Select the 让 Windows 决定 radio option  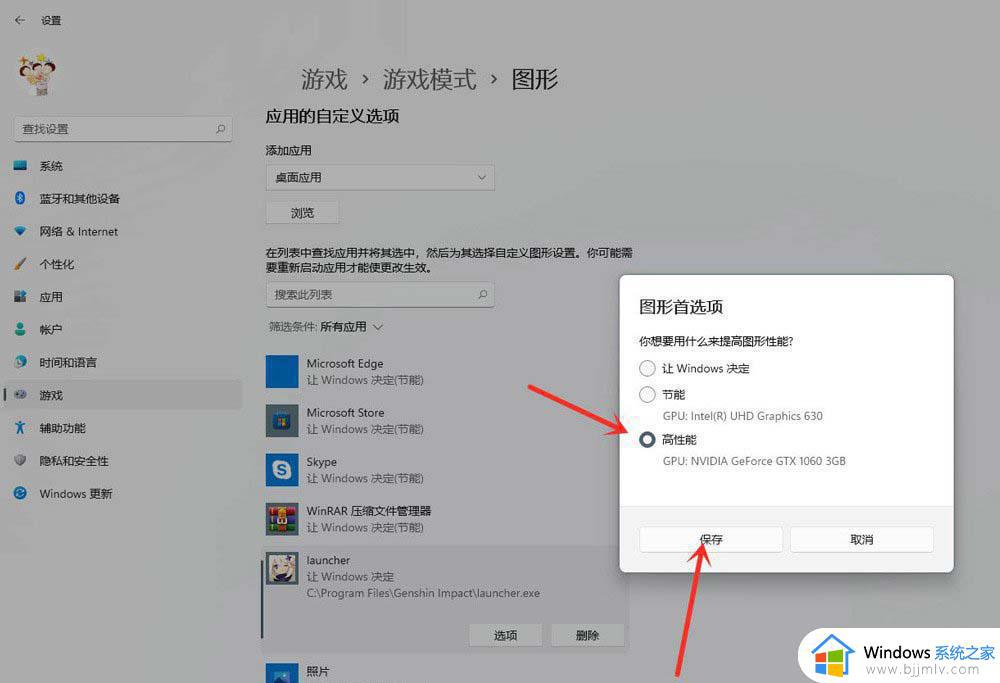[x=647, y=368]
